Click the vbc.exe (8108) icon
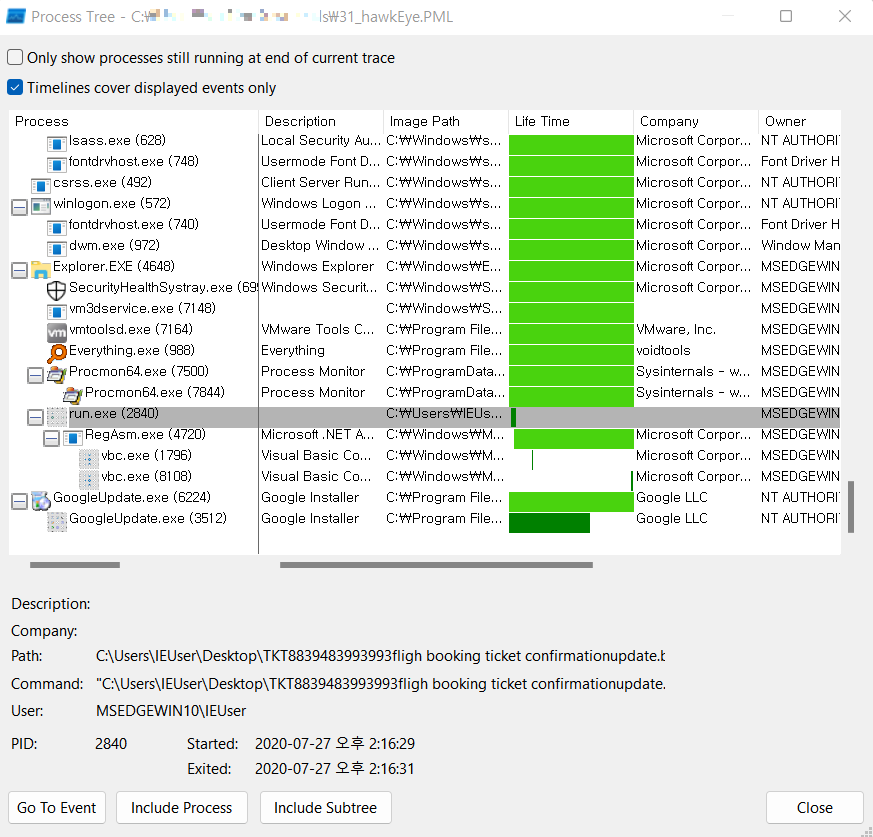873x837 pixels. tap(88, 479)
